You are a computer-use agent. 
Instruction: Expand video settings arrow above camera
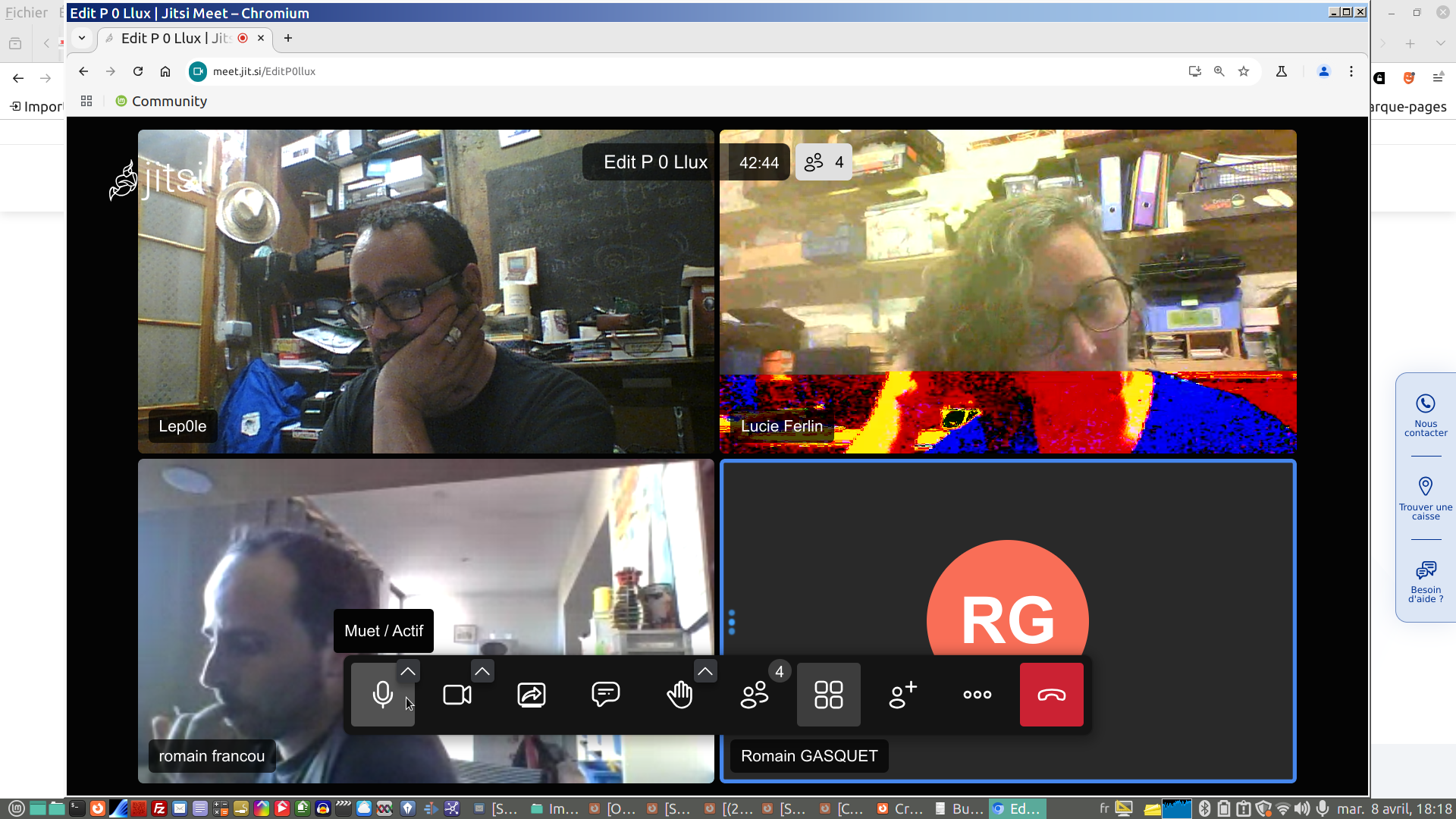click(x=482, y=671)
